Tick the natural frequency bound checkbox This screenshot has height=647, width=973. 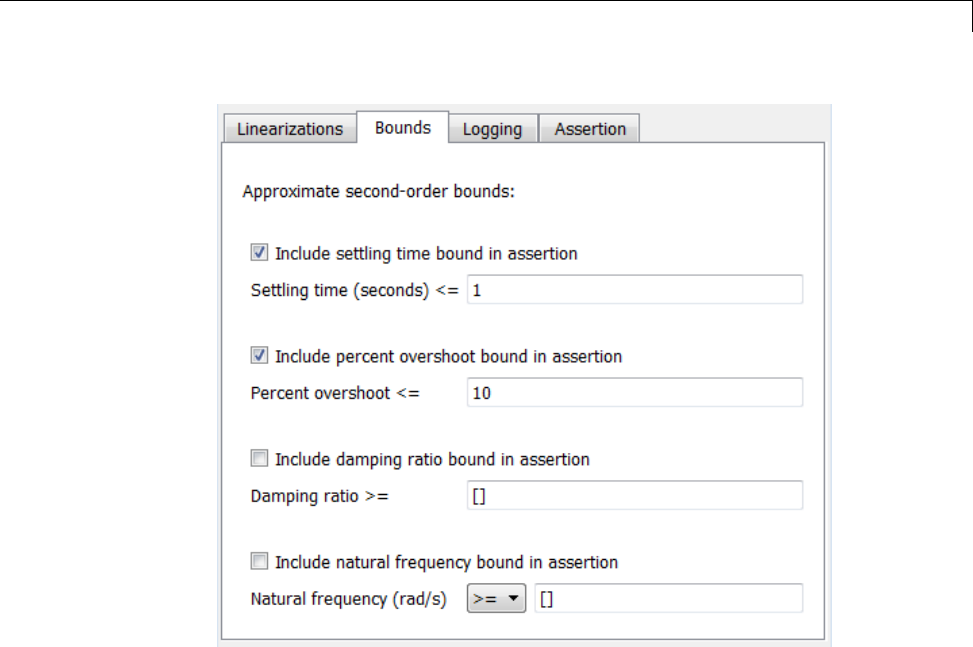259,562
